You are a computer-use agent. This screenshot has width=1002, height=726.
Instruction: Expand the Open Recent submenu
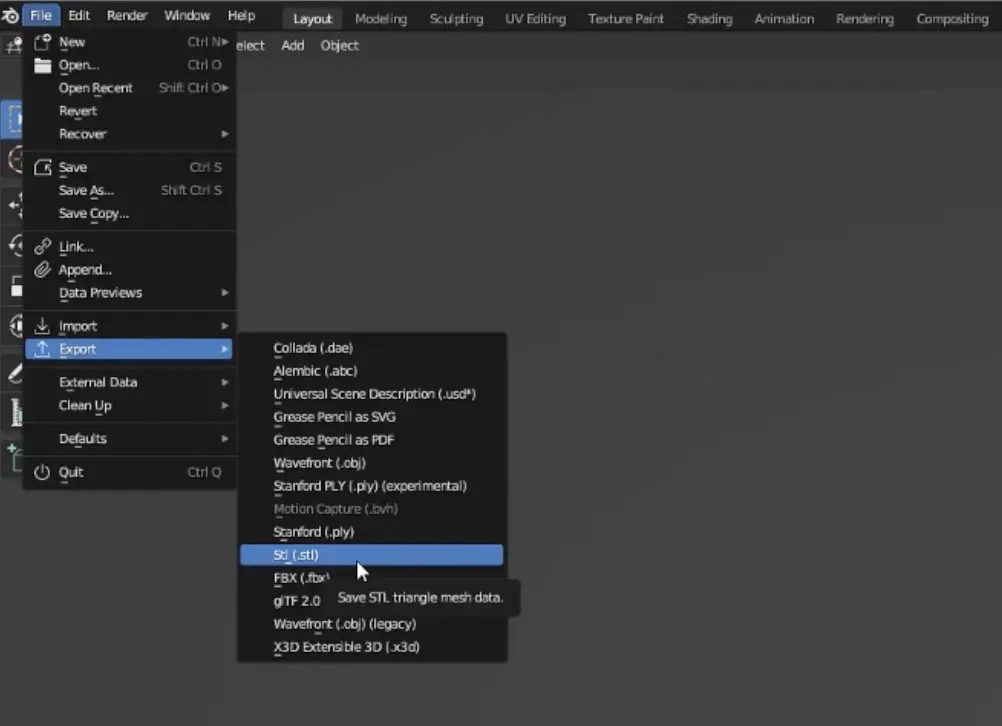coord(95,88)
